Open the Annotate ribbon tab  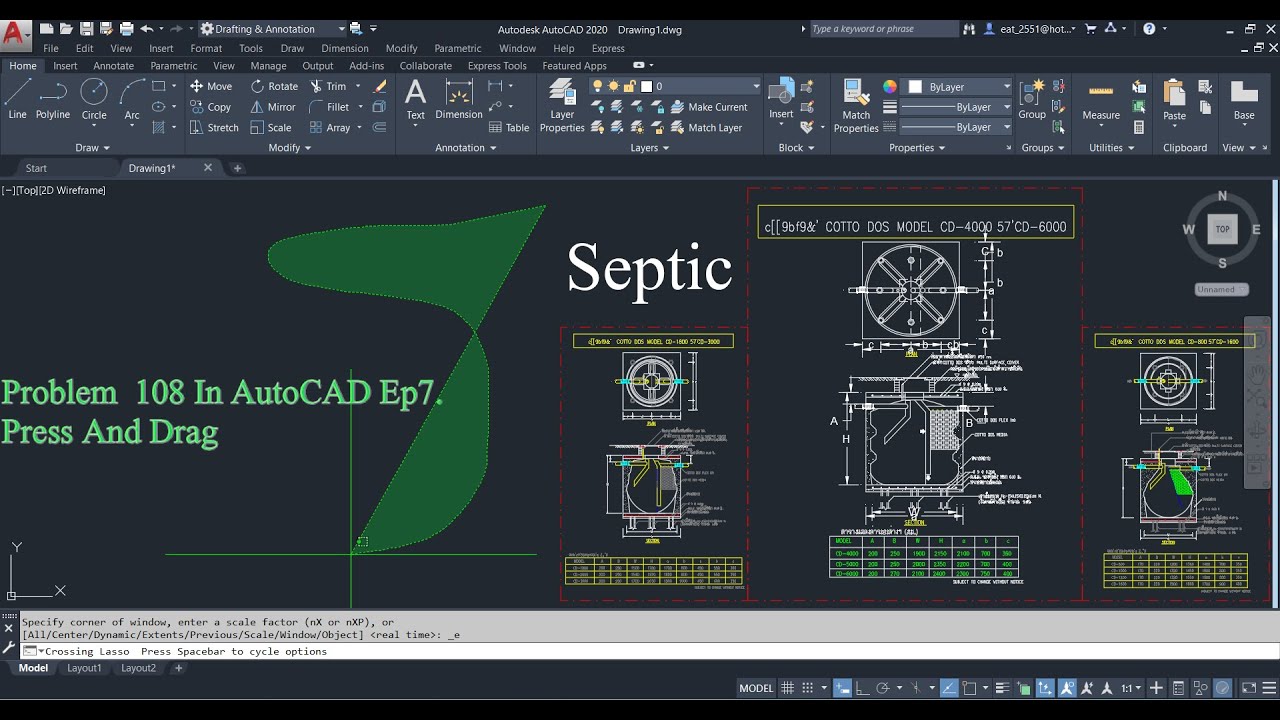click(x=113, y=66)
